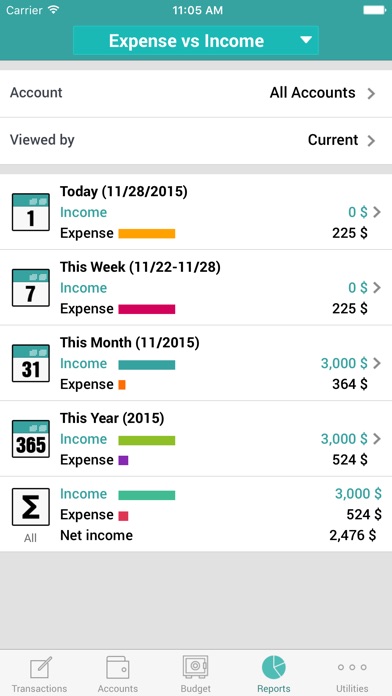Open the Utilities three-dots icon
Image resolution: width=392 pixels, height=696 pixels.
point(352,667)
